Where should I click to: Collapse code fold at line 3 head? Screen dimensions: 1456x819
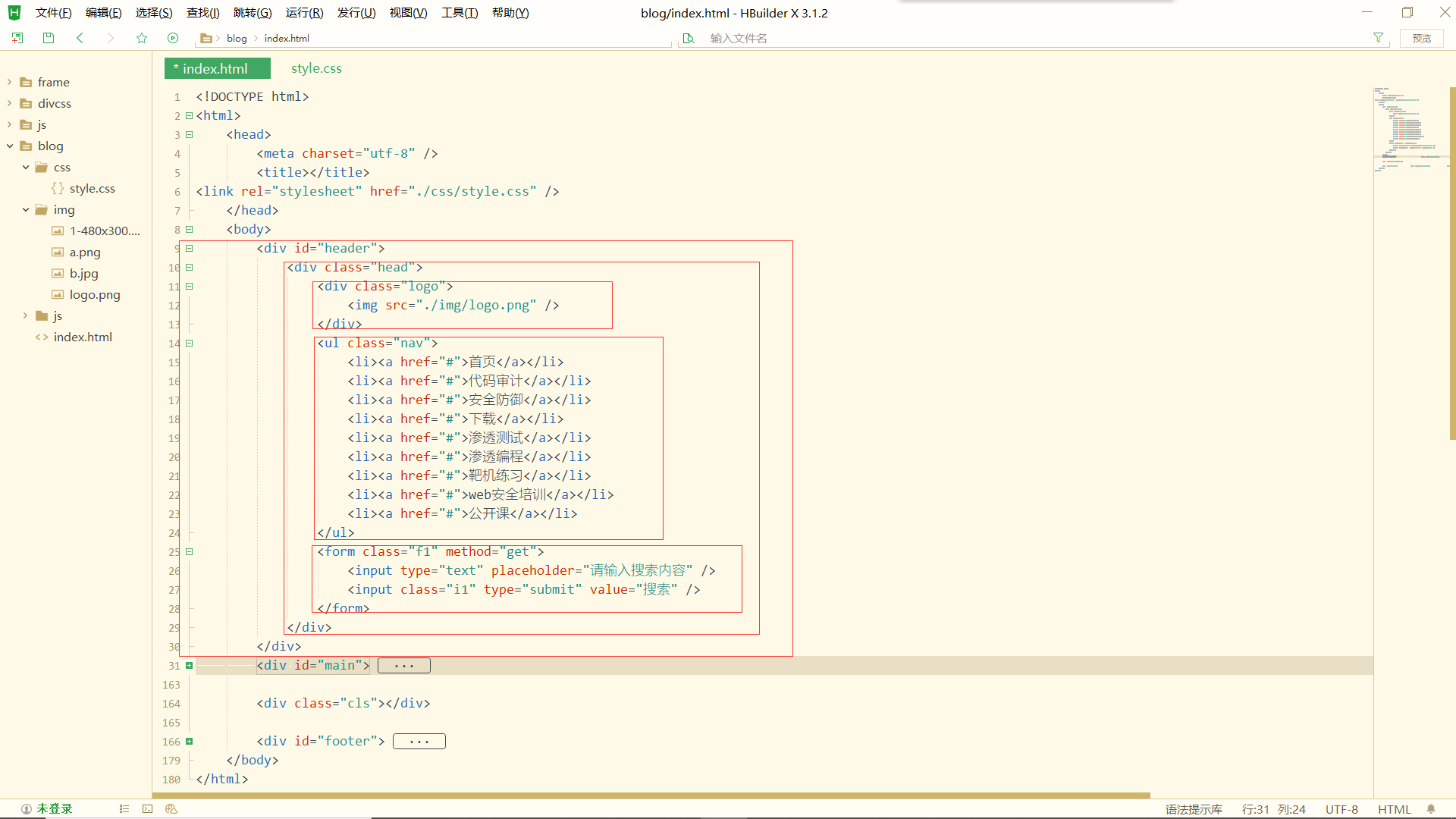click(x=190, y=134)
